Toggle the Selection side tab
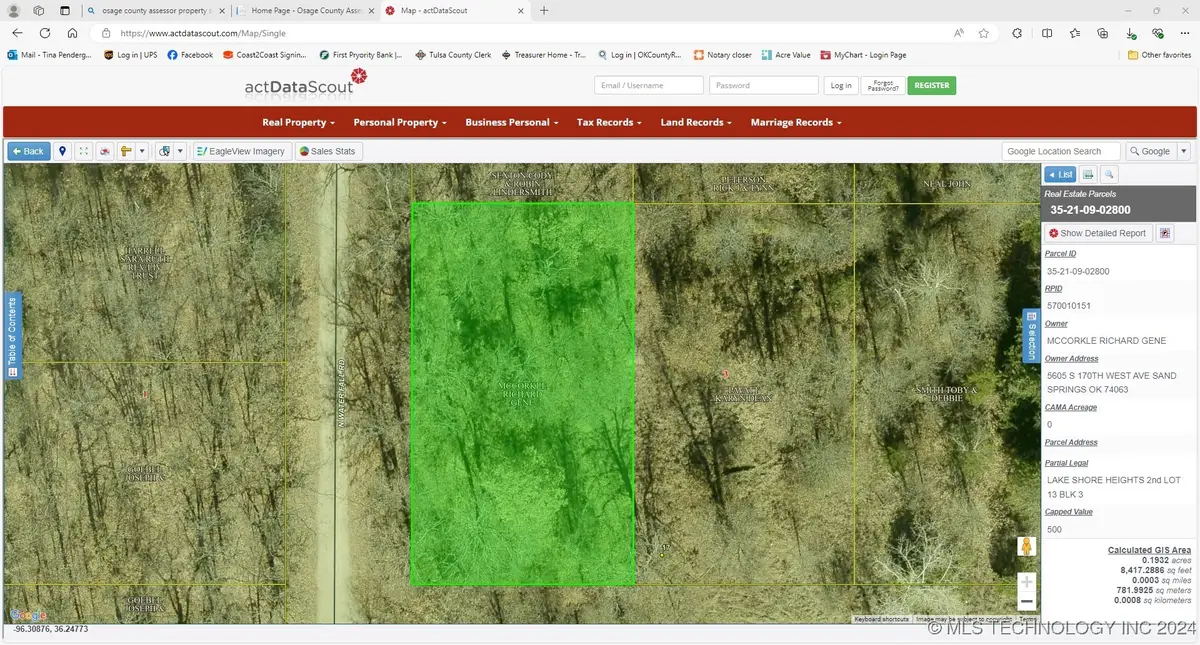1200x645 pixels. pyautogui.click(x=1032, y=335)
